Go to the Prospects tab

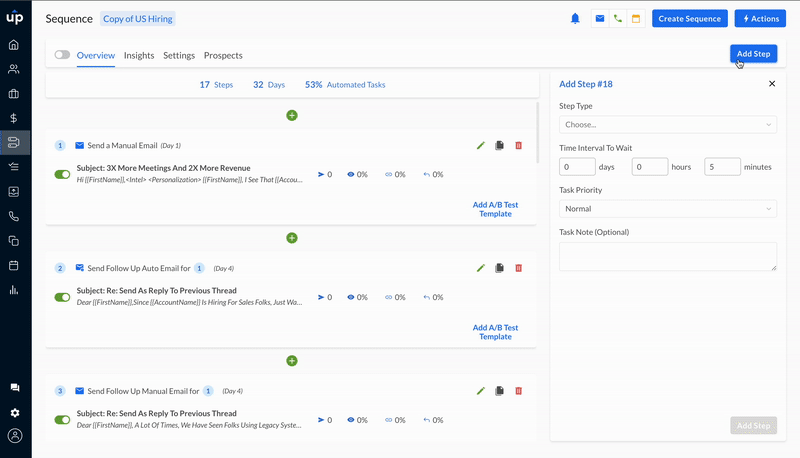pyautogui.click(x=223, y=56)
